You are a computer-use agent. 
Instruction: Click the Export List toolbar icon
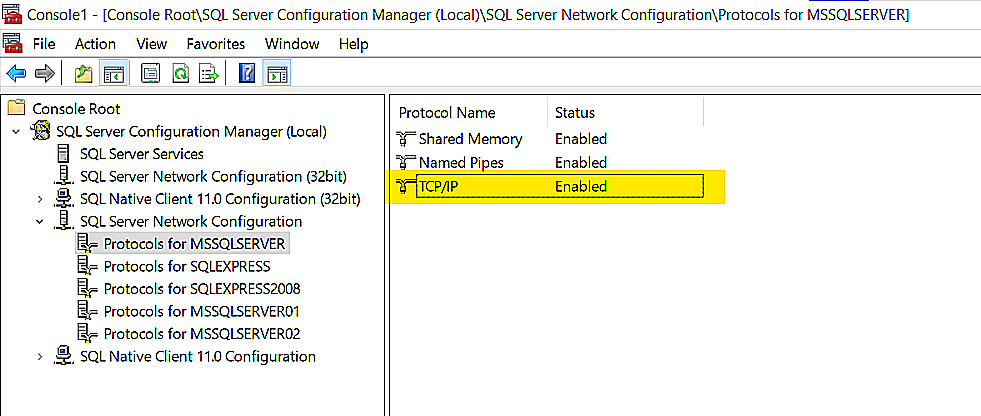209,74
